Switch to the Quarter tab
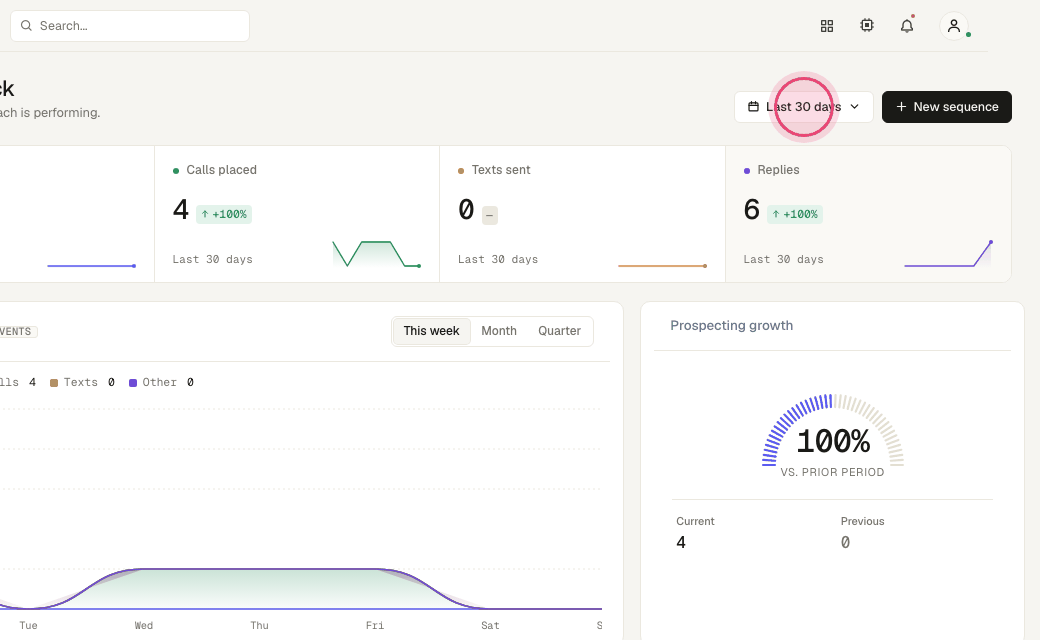The height and width of the screenshot is (640, 1040). coord(559,331)
